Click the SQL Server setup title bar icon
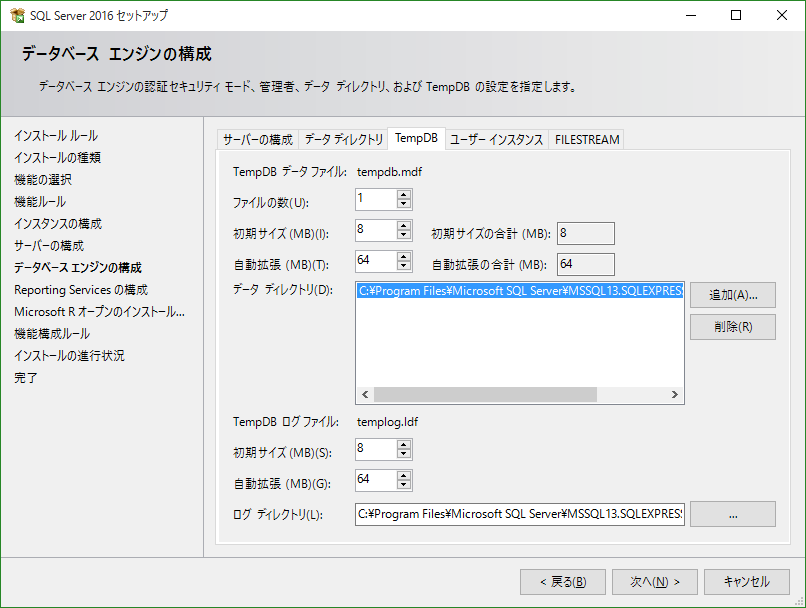806x608 pixels. tap(16, 15)
